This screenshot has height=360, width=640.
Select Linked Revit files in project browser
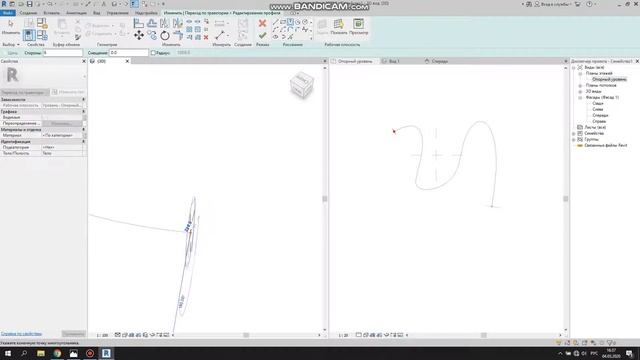click(x=605, y=145)
